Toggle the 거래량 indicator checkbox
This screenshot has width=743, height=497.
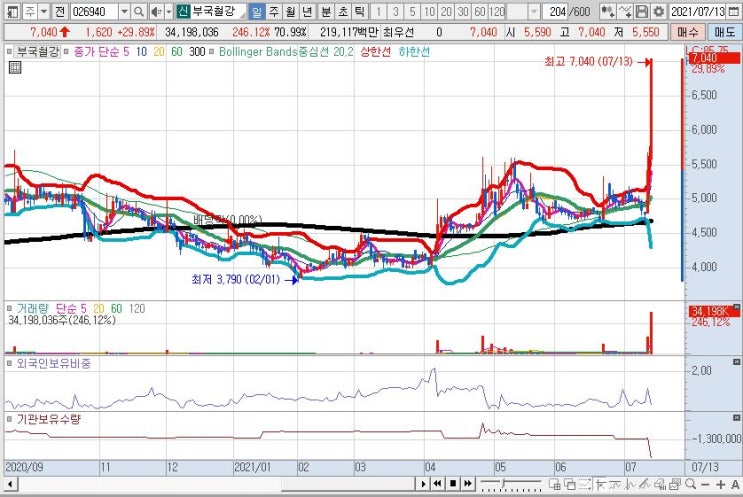[9, 308]
